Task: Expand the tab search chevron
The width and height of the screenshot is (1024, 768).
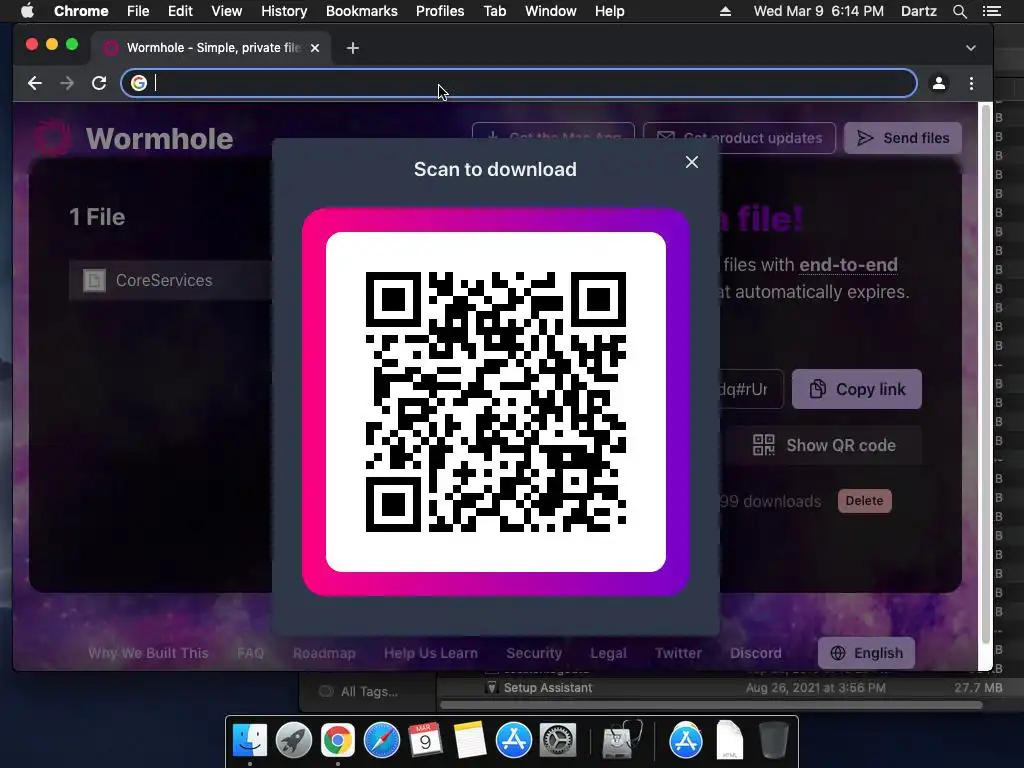Action: 970,48
